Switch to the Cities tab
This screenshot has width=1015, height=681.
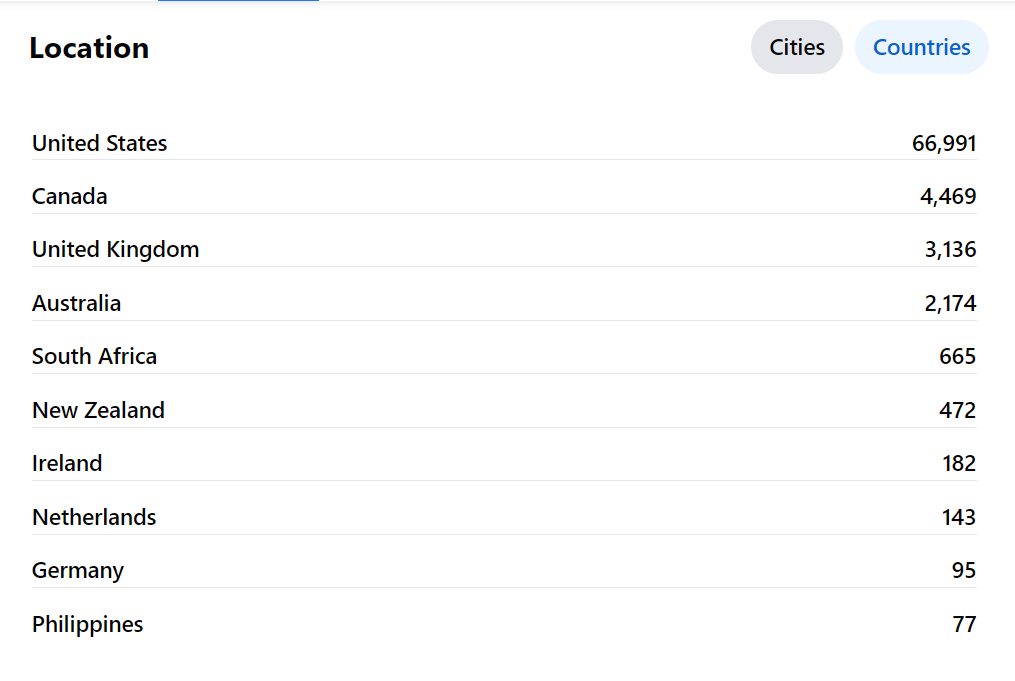(x=797, y=47)
